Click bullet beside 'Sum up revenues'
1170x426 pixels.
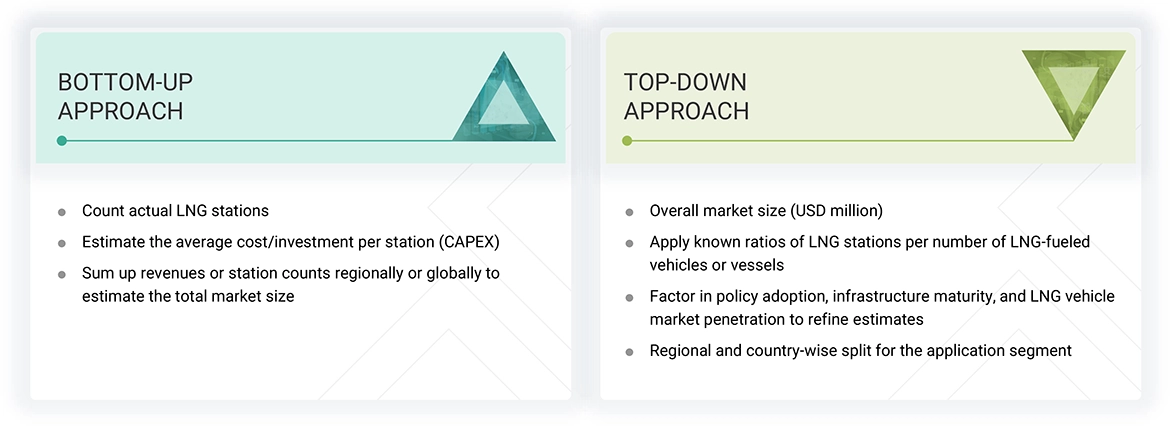click(62, 274)
